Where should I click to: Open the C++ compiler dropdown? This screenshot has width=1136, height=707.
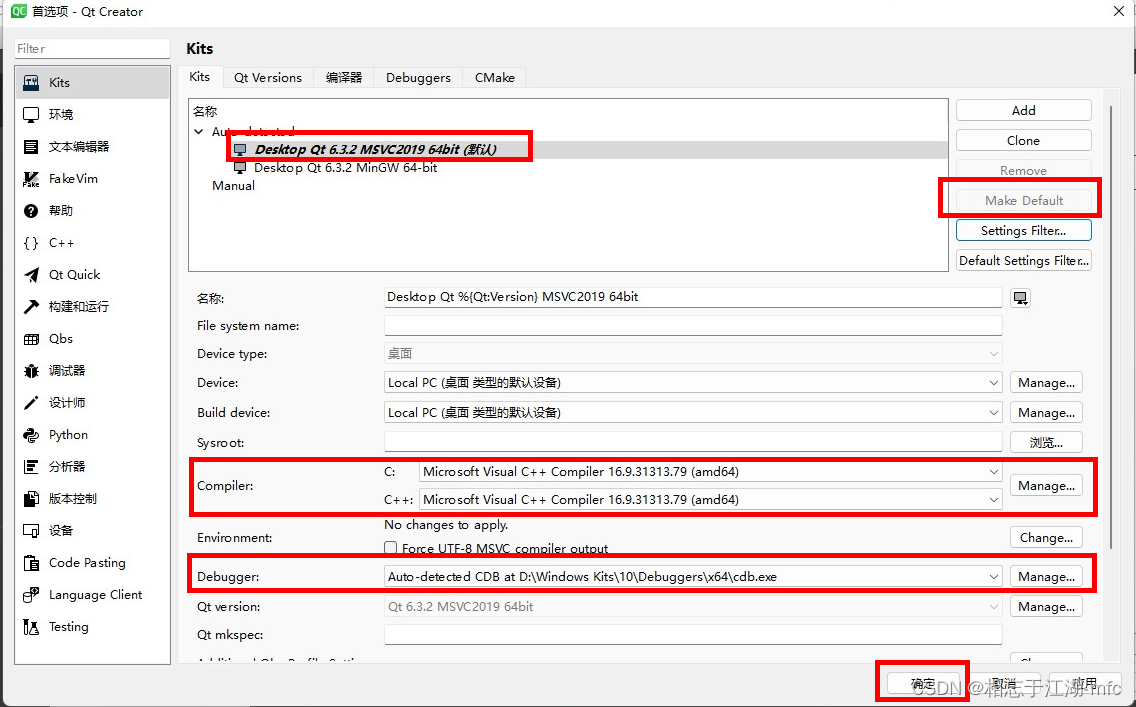(x=711, y=499)
